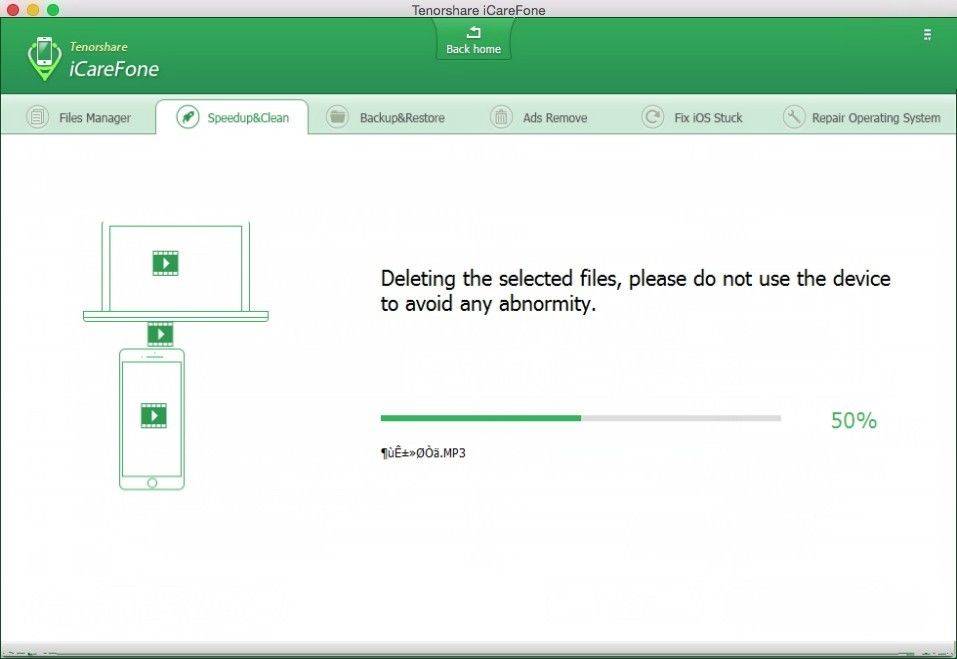Screen dimensions: 957x659
Task: Minimize the window with yellow button
Action: click(33, 10)
